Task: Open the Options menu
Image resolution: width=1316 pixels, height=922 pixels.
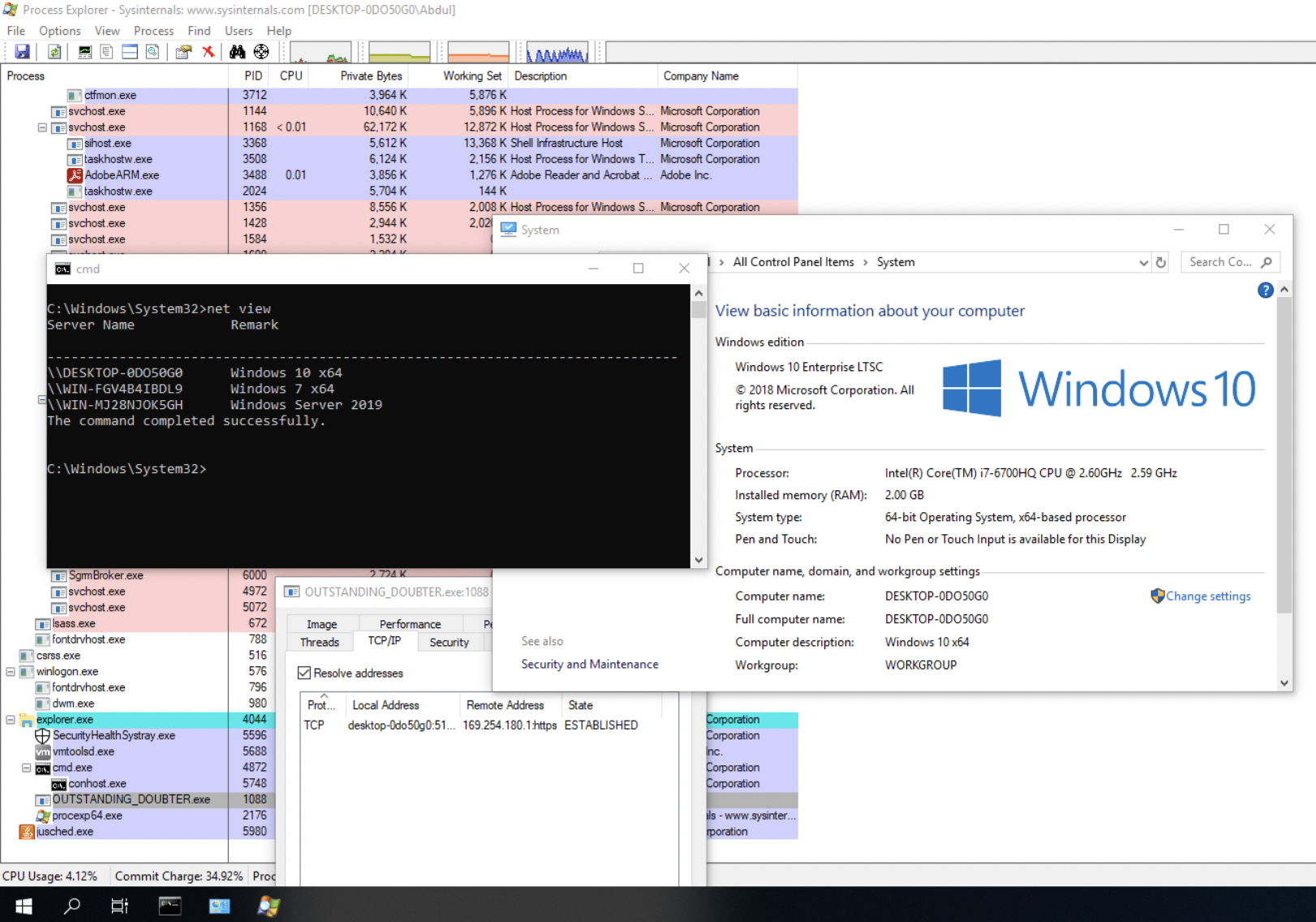Action: click(59, 31)
